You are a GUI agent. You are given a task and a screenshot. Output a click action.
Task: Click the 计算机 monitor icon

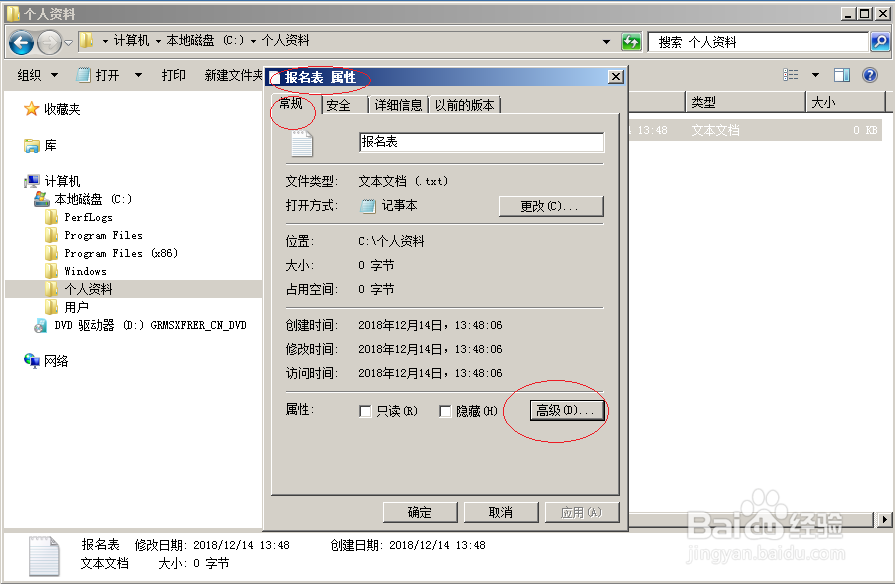pyautogui.click(x=32, y=182)
